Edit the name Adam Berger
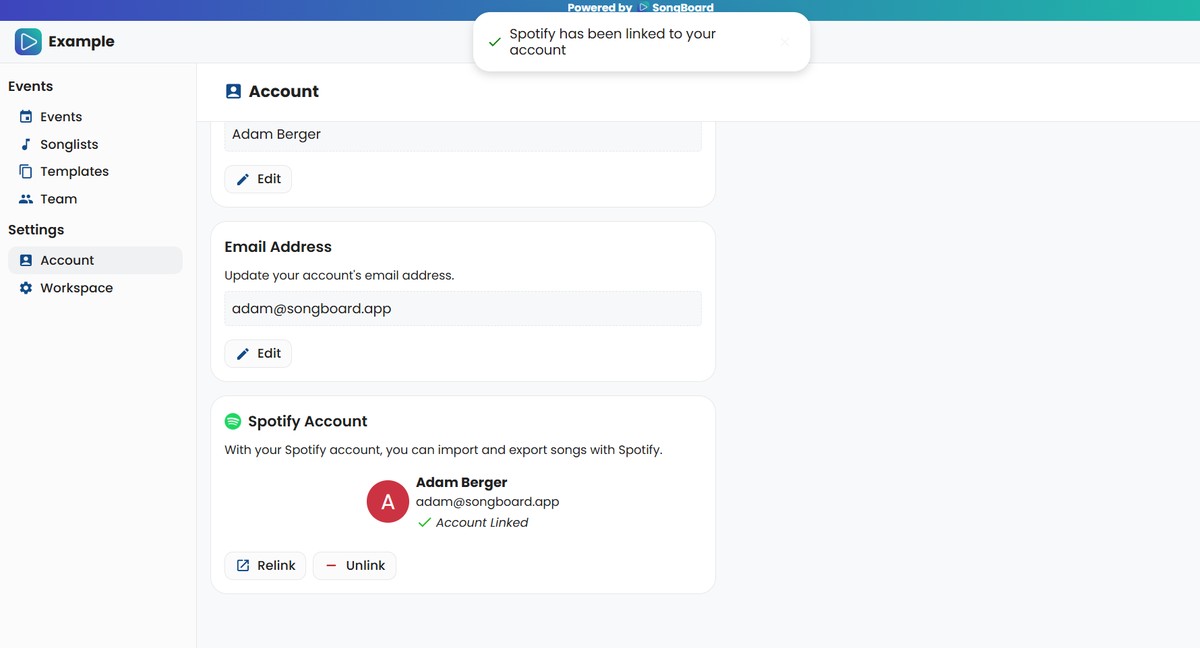Viewport: 1200px width, 648px height. tap(258, 179)
